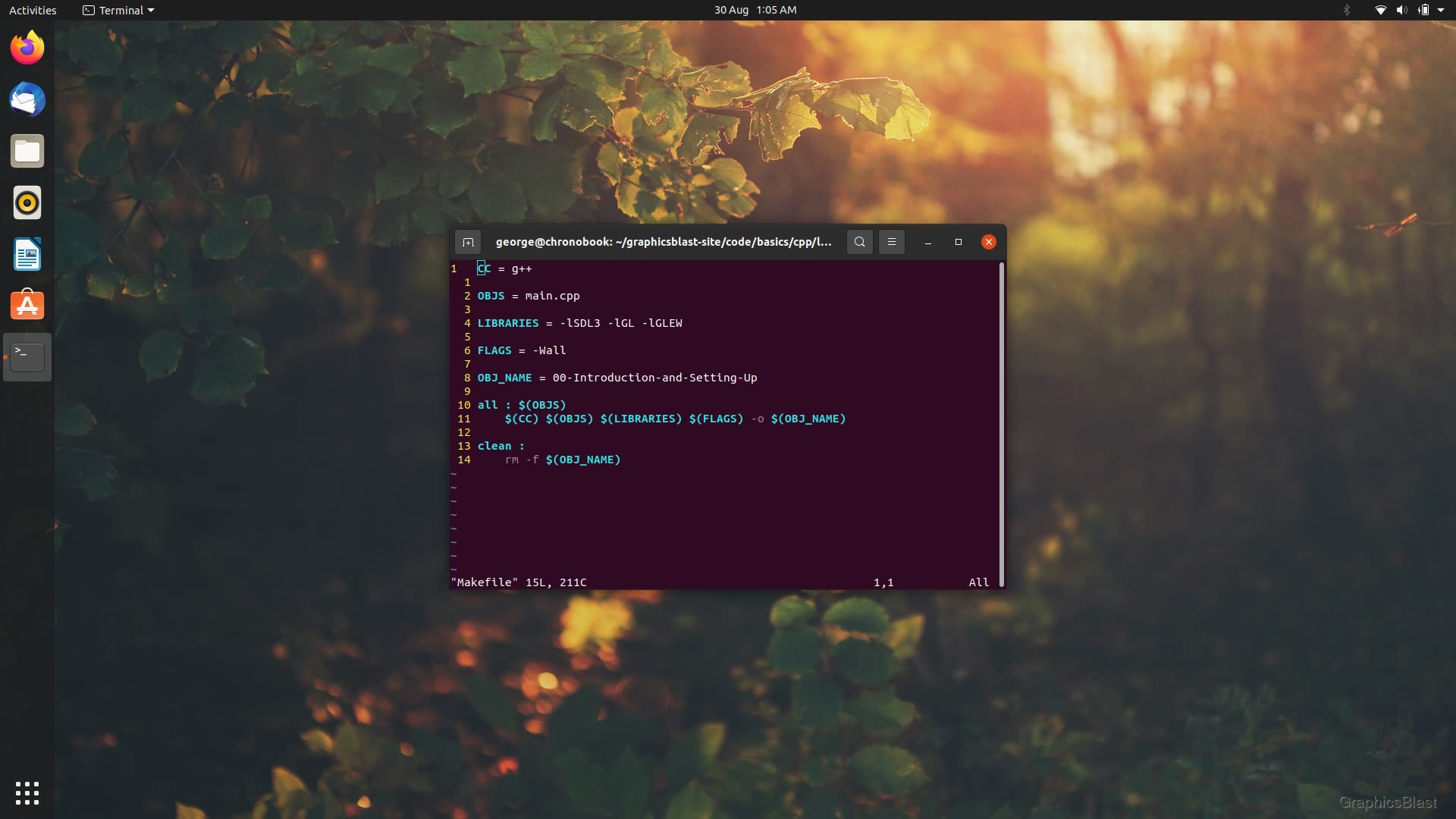Click '00-Introduction-and-Setting-Up' value
1456x819 pixels.
(655, 378)
